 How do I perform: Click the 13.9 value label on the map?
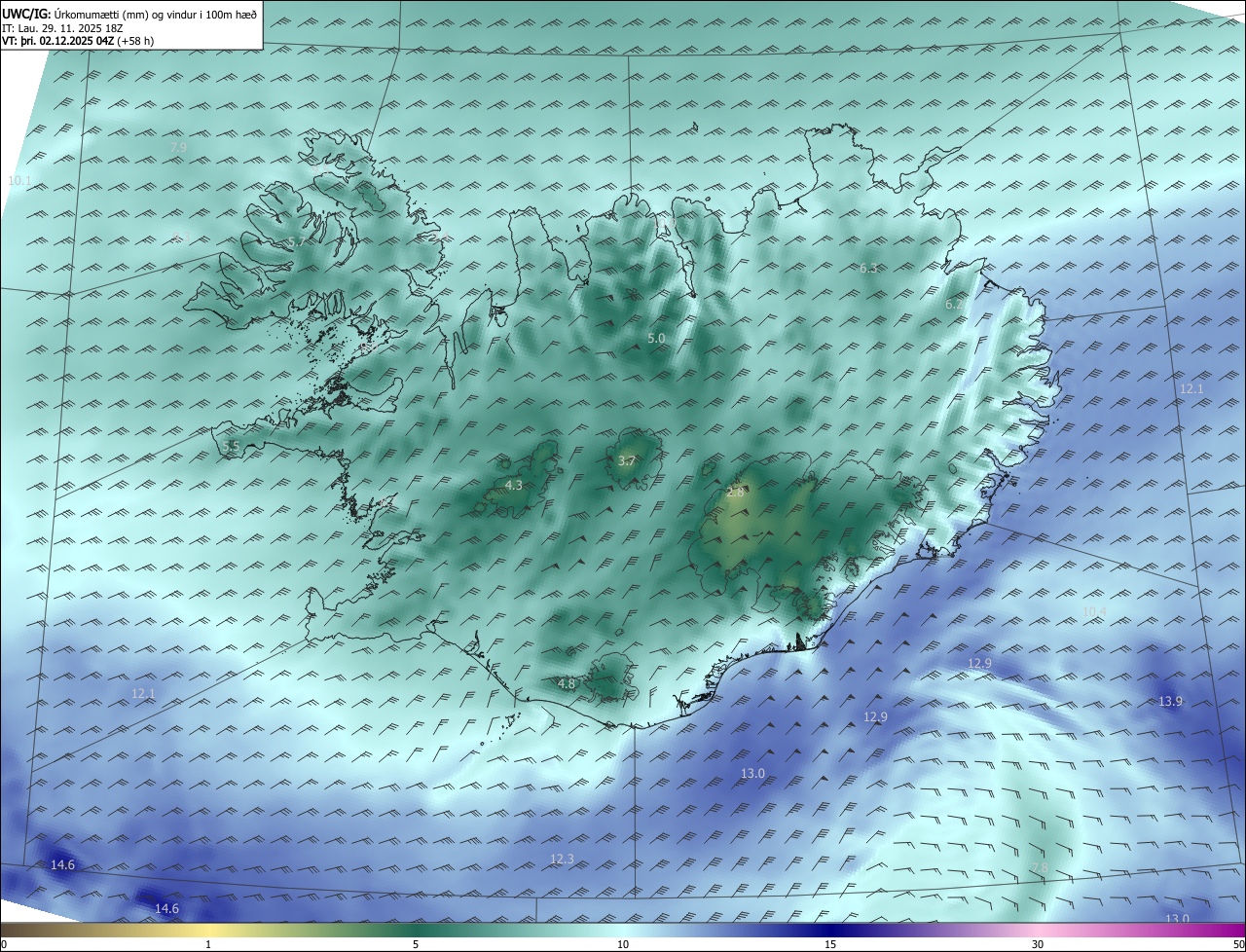click(1170, 702)
